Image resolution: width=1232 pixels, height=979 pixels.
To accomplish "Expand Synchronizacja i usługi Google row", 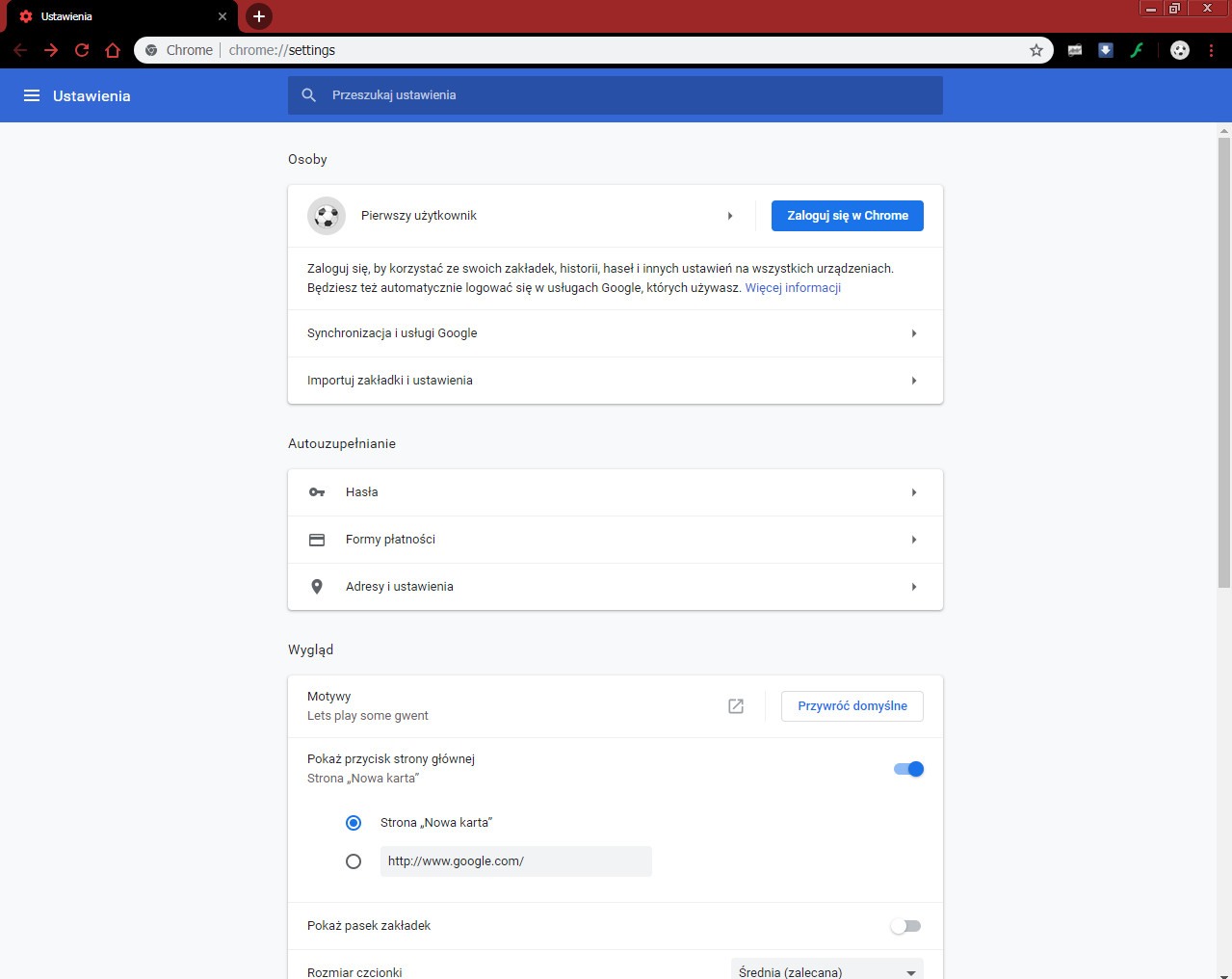I will (x=616, y=333).
